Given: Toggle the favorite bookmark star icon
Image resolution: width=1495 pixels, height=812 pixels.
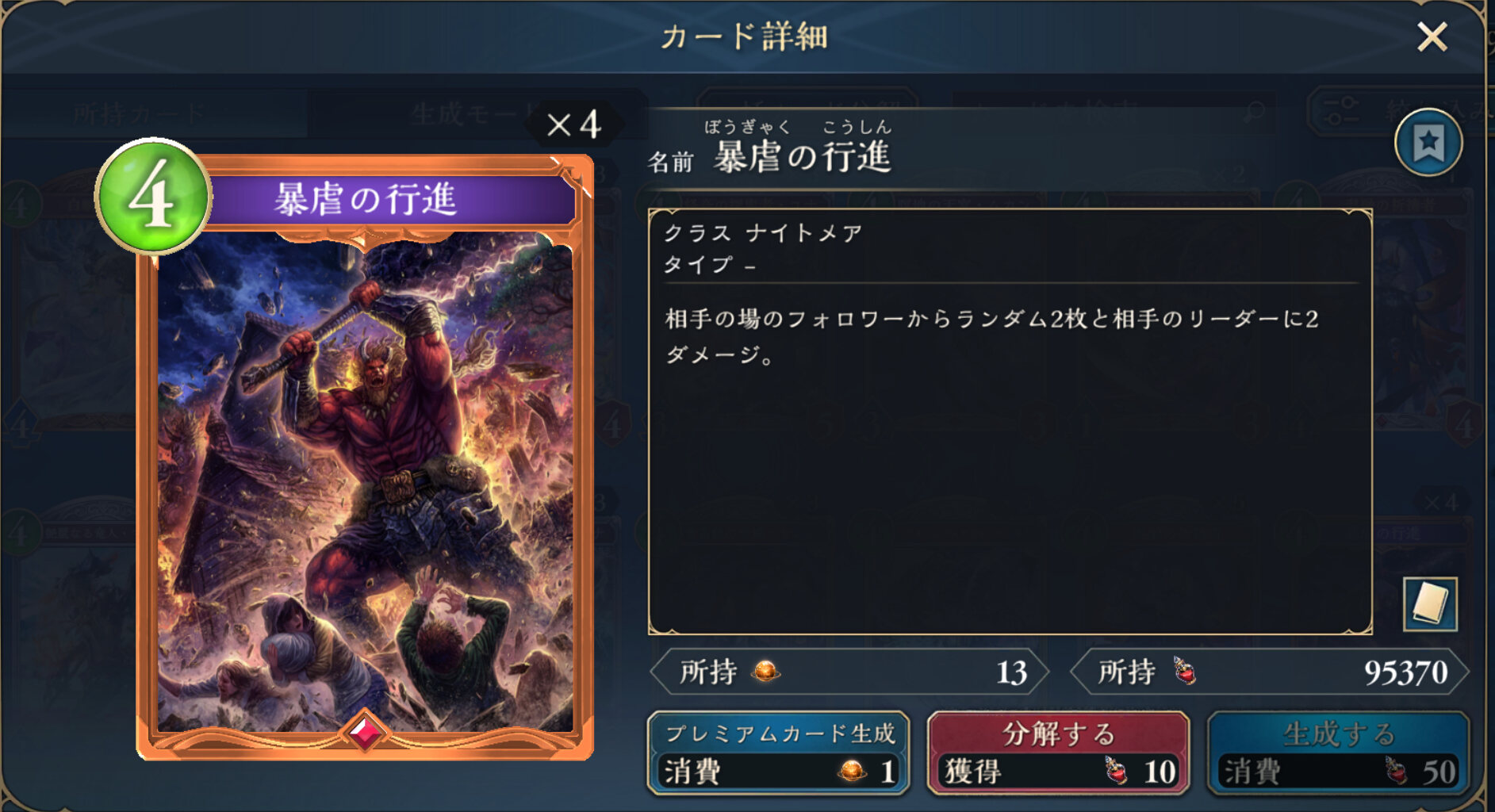Looking at the screenshot, I should (1428, 143).
